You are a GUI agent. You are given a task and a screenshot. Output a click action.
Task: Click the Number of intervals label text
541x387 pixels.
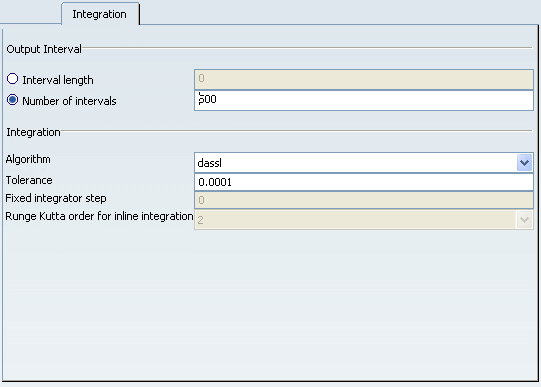pos(69,101)
